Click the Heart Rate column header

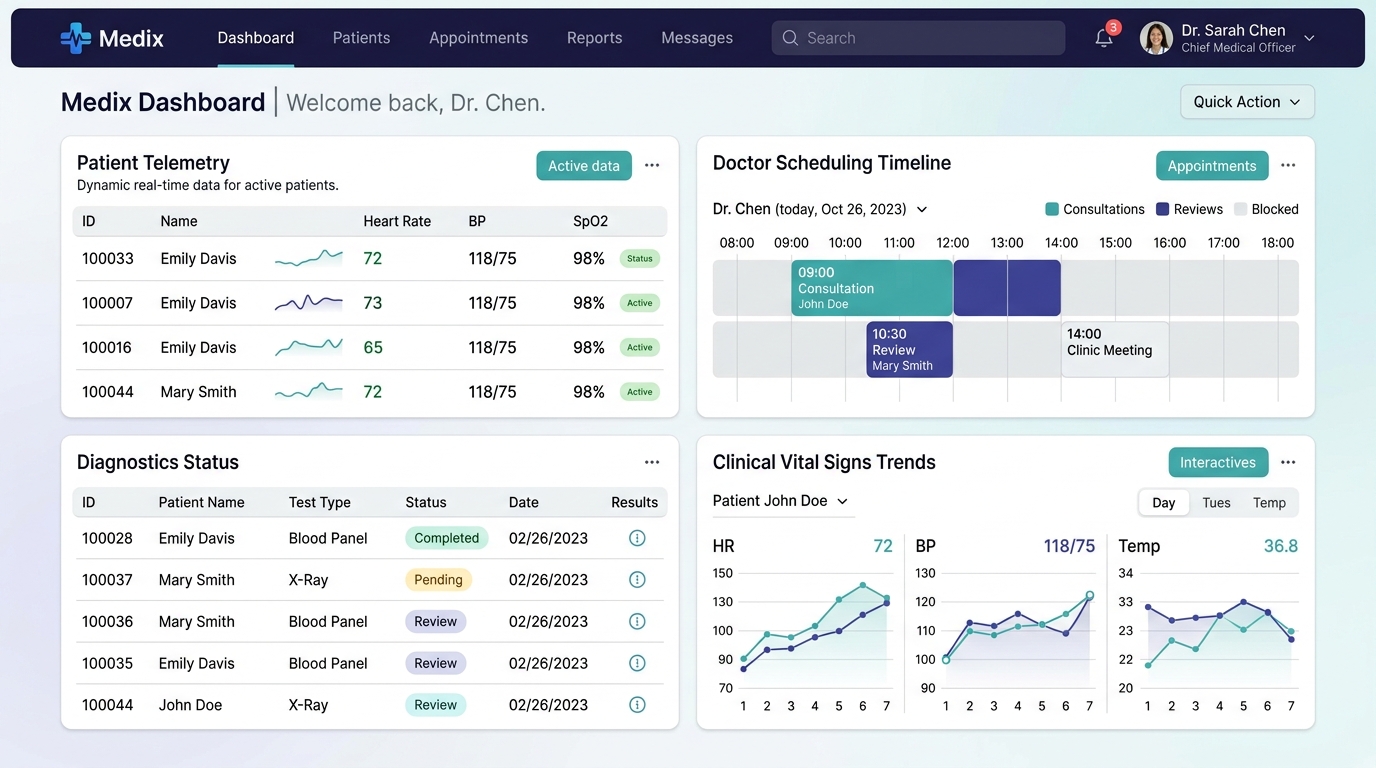(x=397, y=221)
